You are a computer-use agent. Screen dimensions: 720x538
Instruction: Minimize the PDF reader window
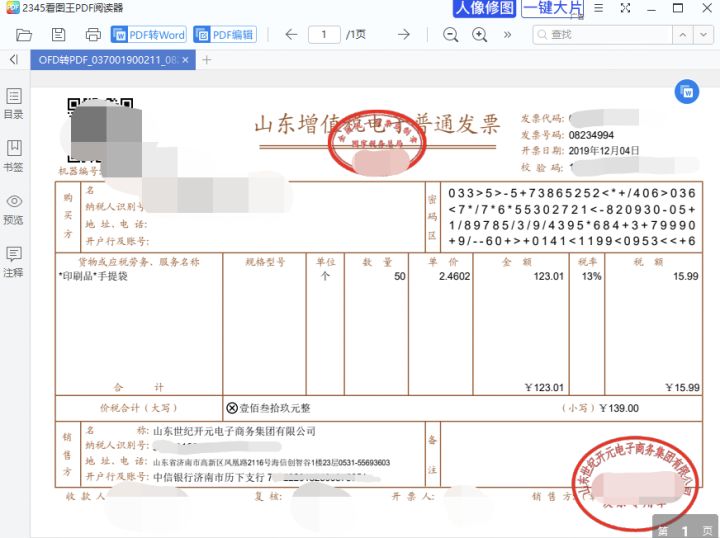(x=651, y=8)
